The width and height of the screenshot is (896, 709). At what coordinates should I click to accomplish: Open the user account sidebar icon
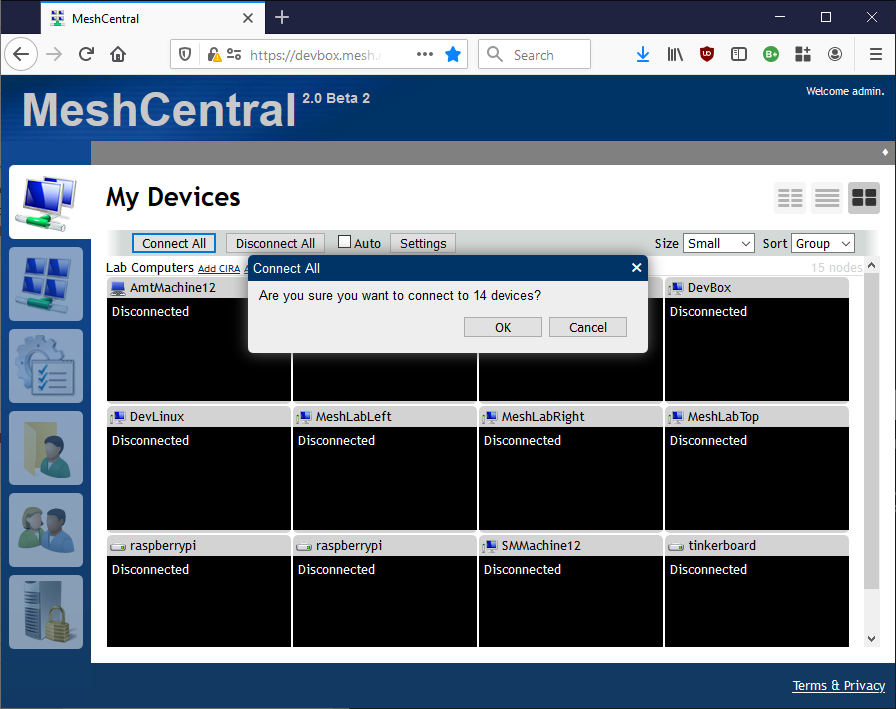(x=46, y=448)
